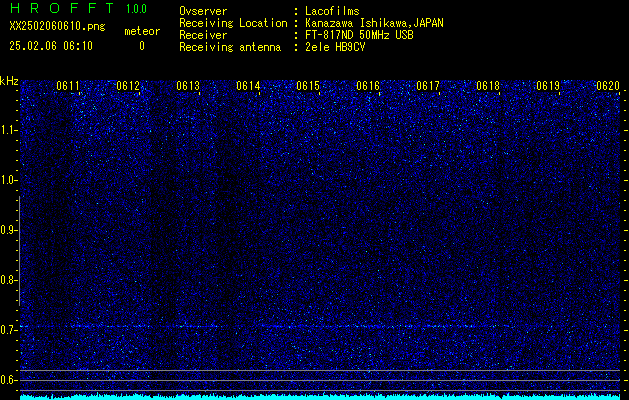Image resolution: width=629 pixels, height=400 pixels.
Task: Click the date stamp 25.02.06 06:10
Action: click(51, 46)
